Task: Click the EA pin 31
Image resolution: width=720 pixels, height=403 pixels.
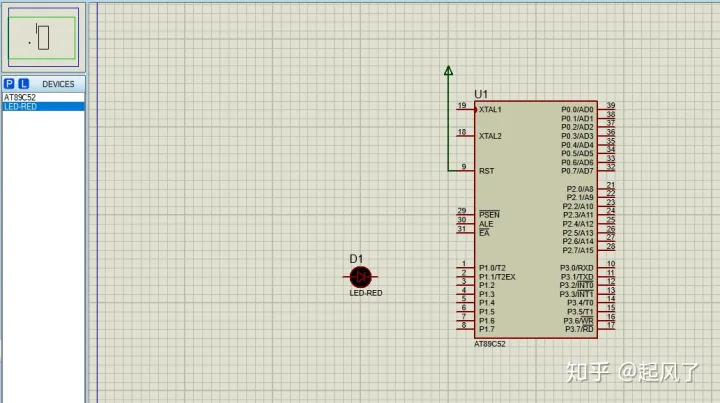Action: [x=465, y=233]
